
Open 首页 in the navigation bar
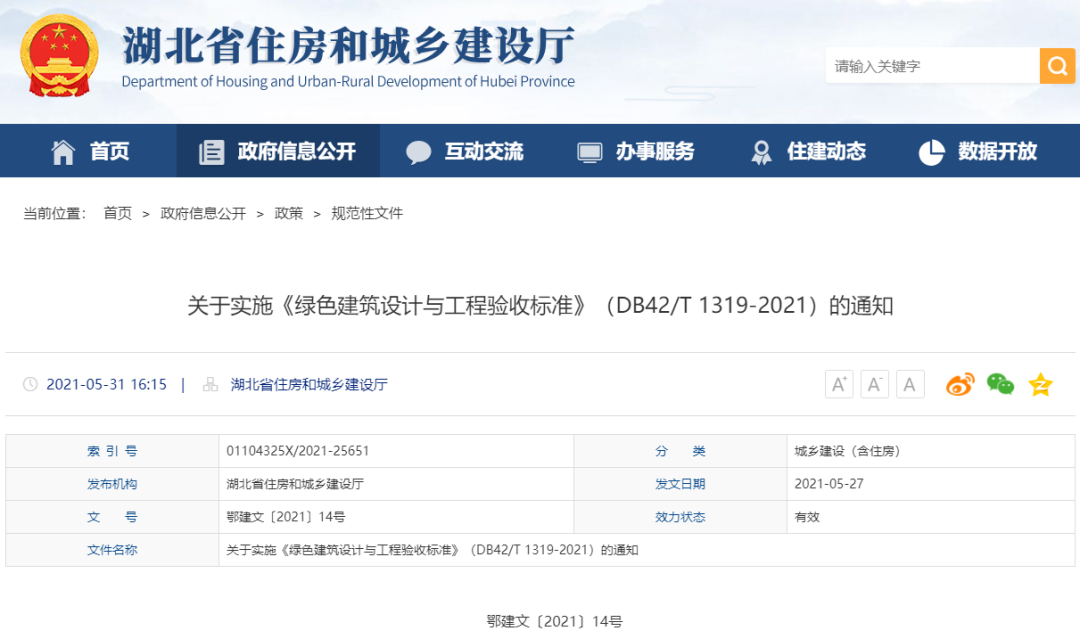90,151
